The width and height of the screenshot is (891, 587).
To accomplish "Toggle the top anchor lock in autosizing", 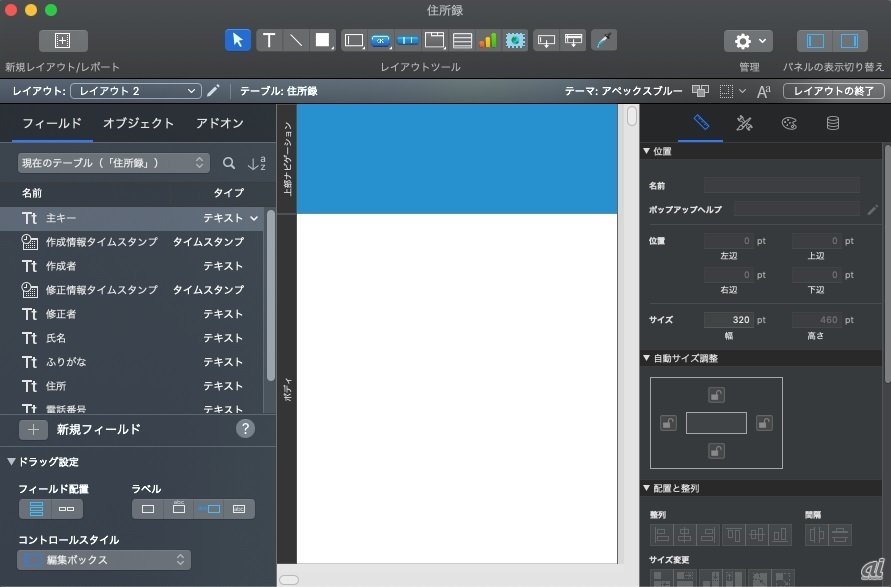I will click(716, 394).
